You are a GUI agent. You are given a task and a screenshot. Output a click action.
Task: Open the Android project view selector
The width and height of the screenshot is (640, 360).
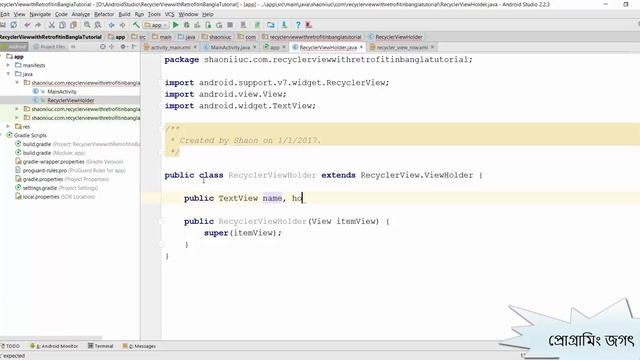(14, 47)
